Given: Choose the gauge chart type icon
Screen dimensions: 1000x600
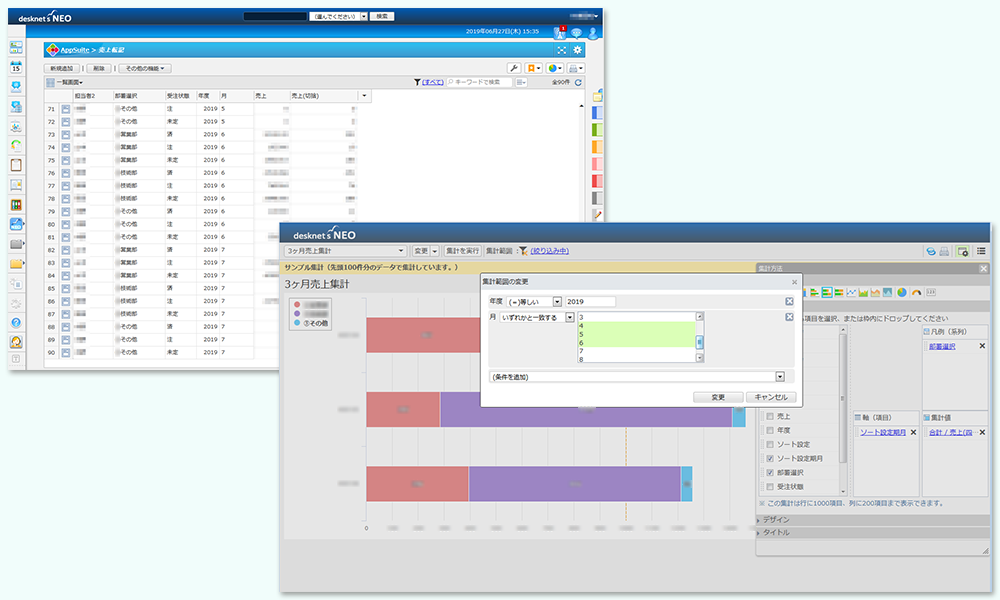Looking at the screenshot, I should tap(917, 292).
